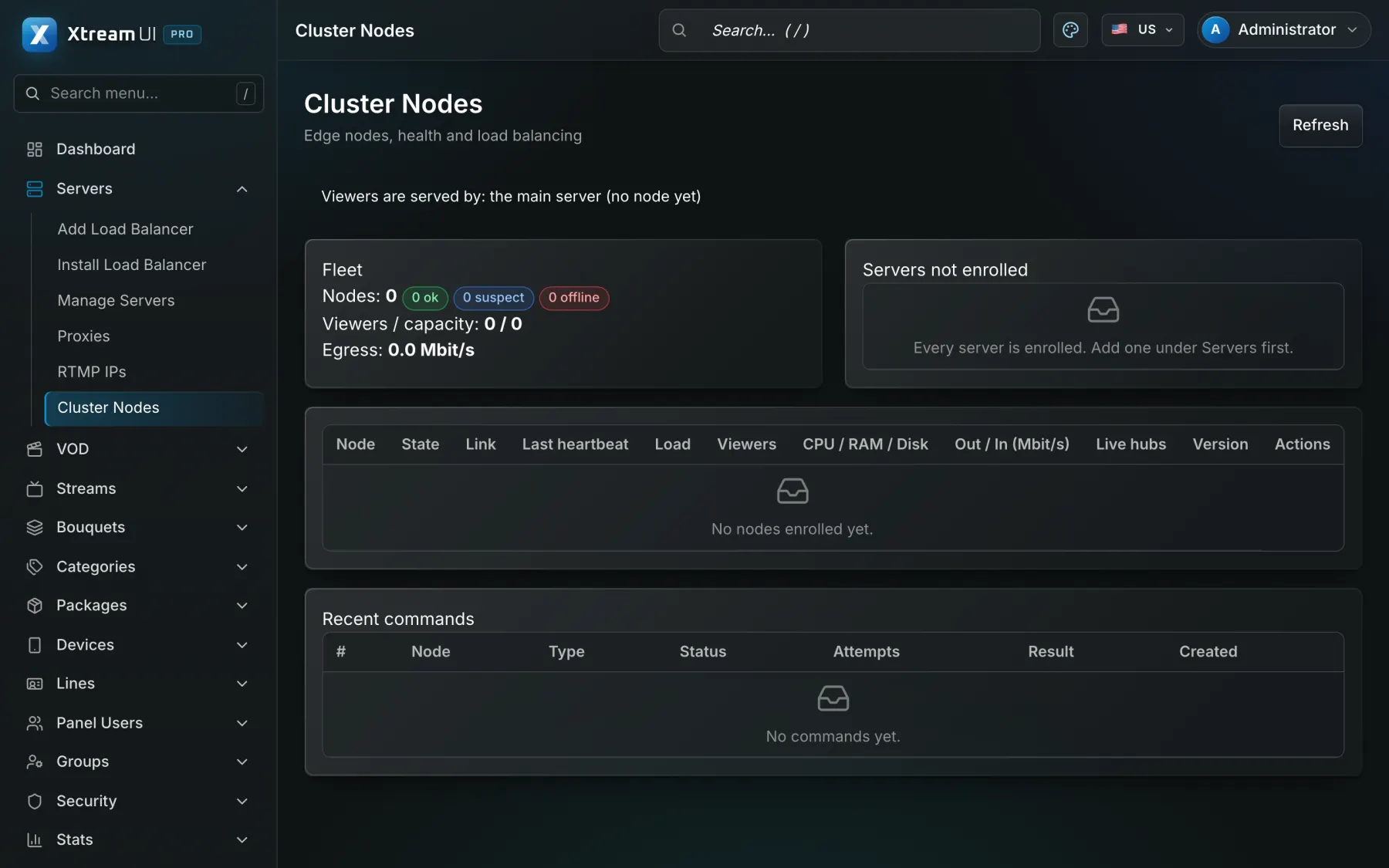The height and width of the screenshot is (868, 1389).
Task: Click the Last heartbeat column header
Action: (x=575, y=444)
